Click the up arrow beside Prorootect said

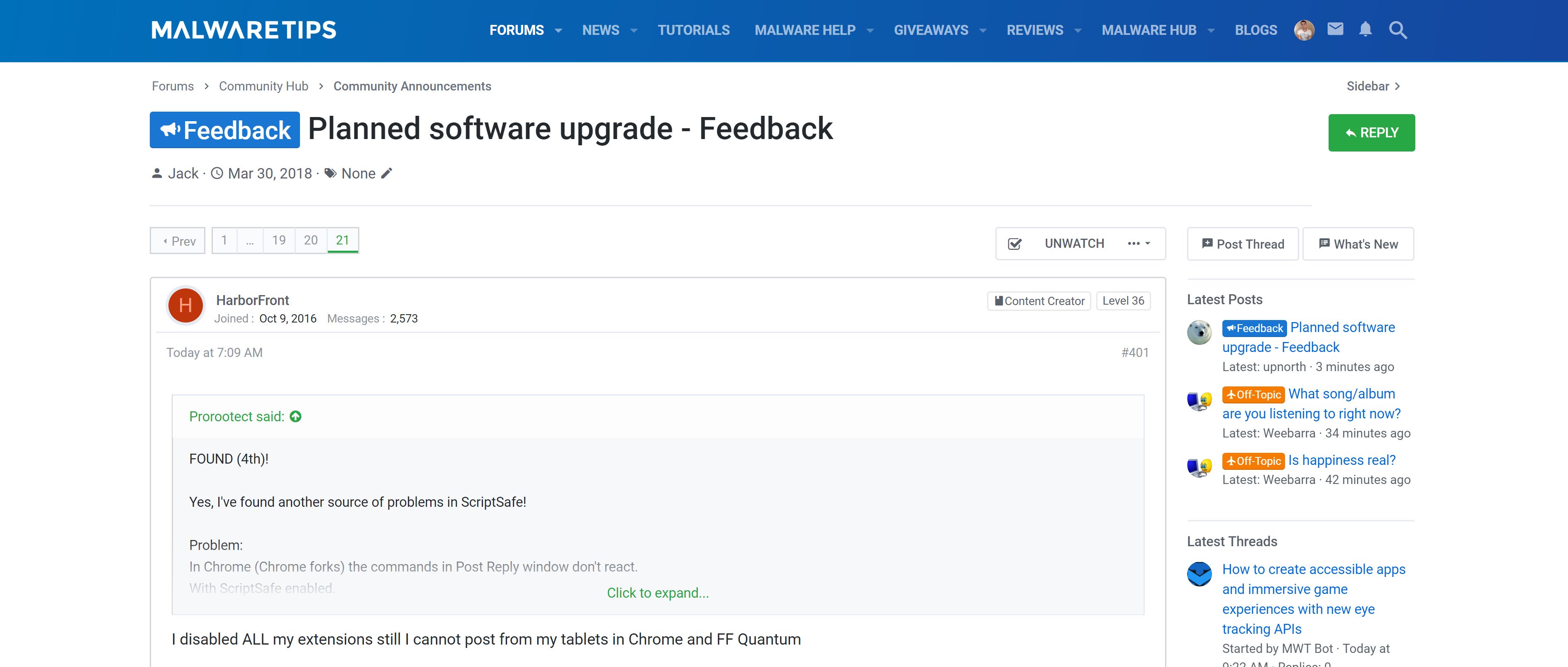coord(296,416)
